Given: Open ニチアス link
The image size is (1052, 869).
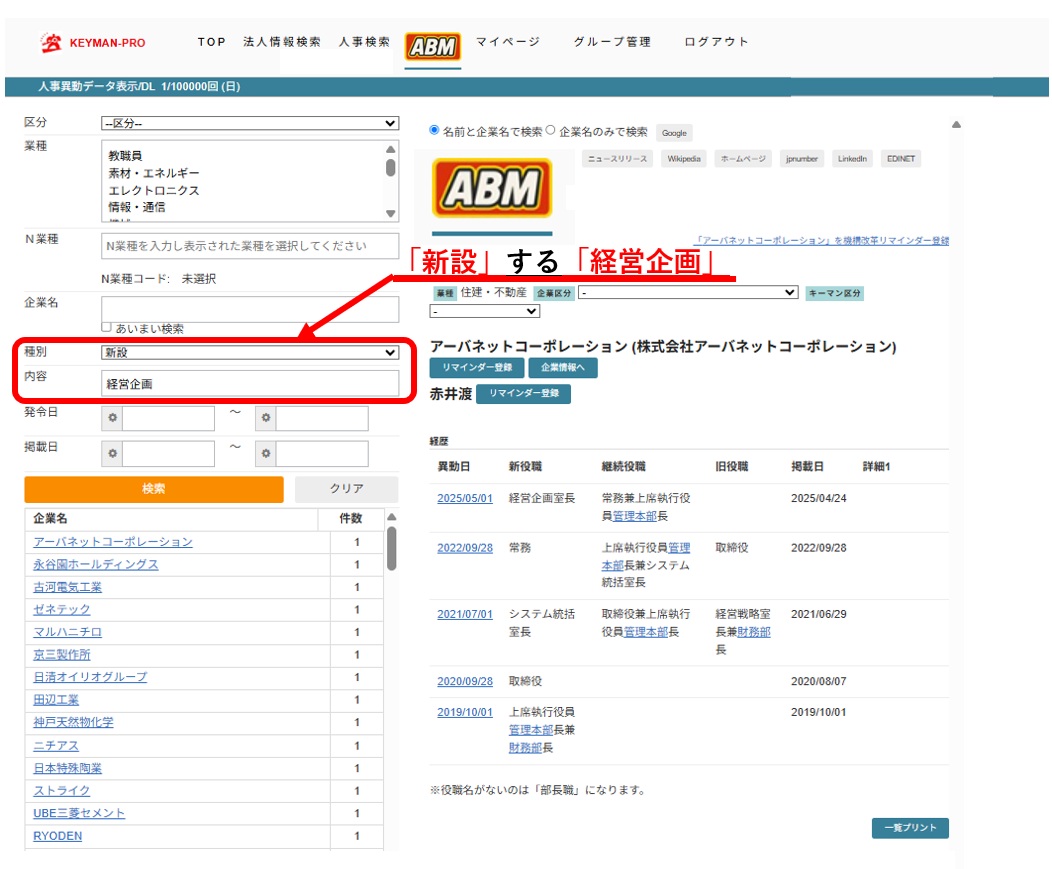Looking at the screenshot, I should point(56,746).
